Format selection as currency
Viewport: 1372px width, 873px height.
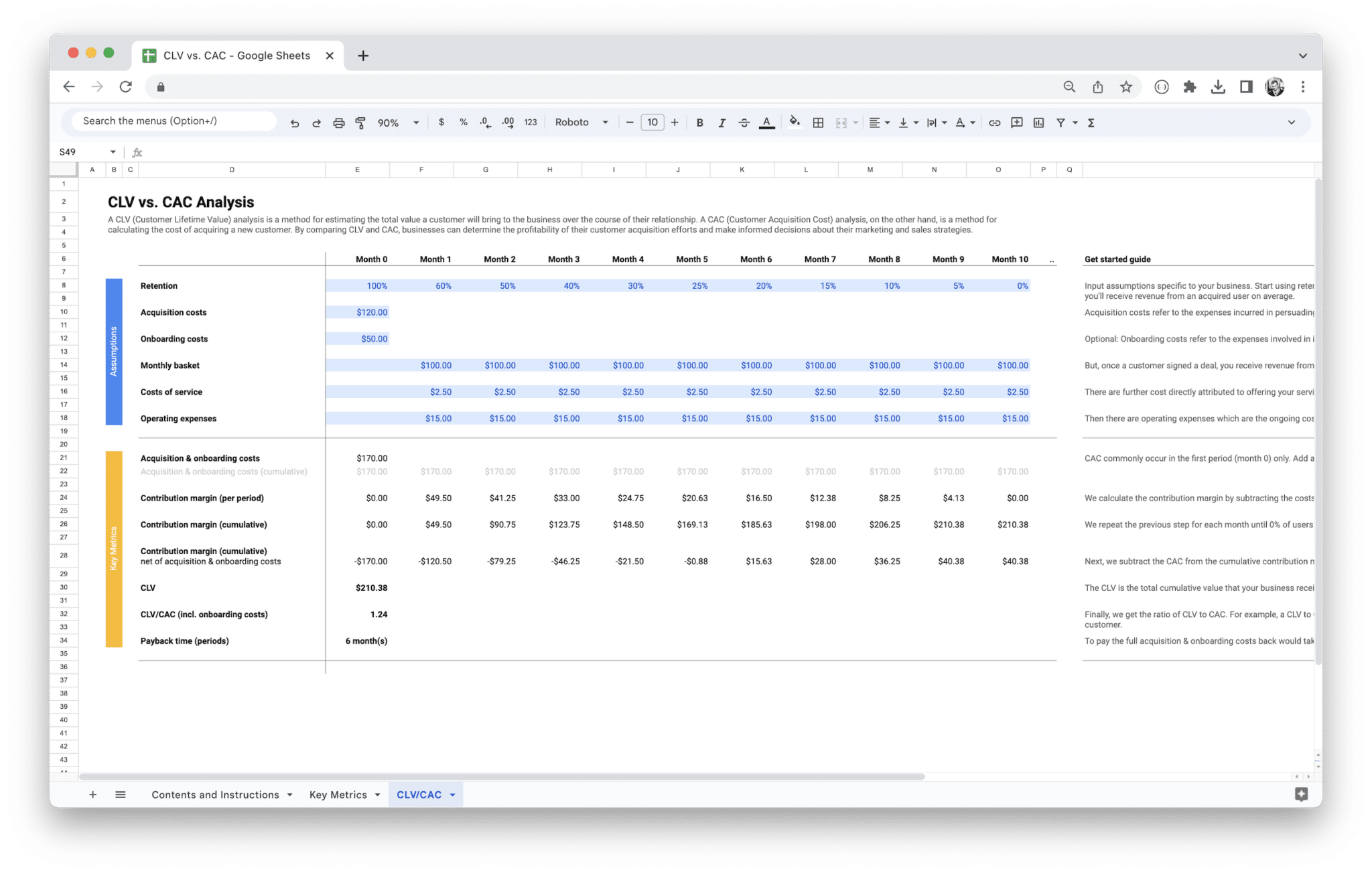pos(441,122)
